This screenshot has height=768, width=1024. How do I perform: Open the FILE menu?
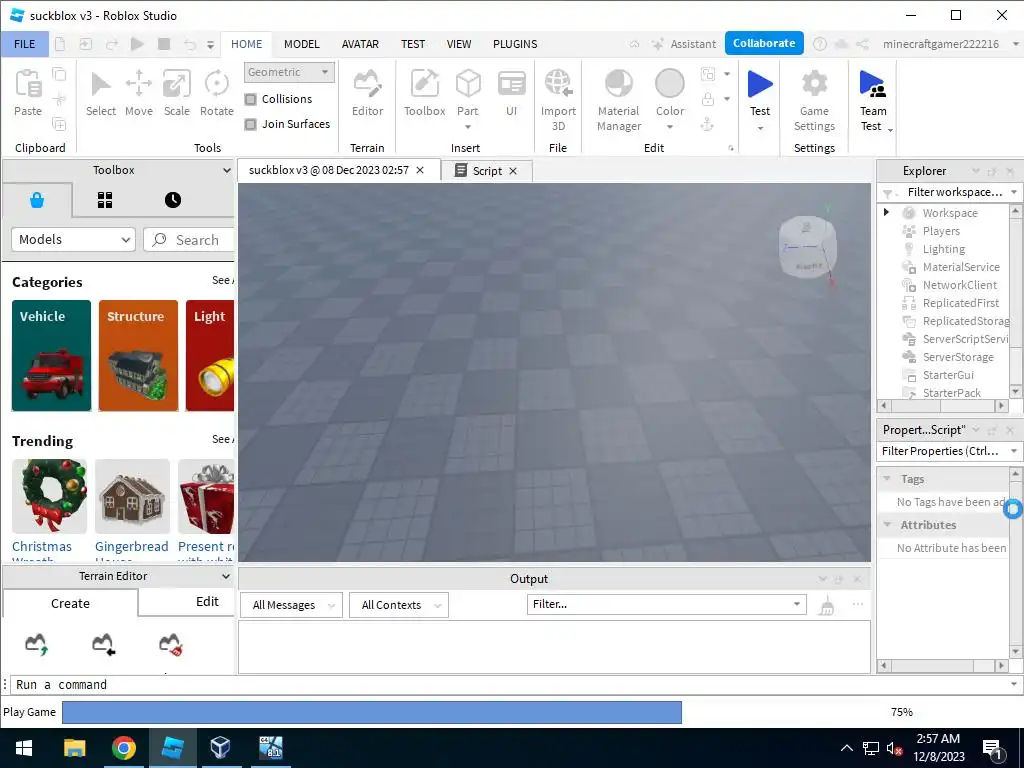(25, 44)
